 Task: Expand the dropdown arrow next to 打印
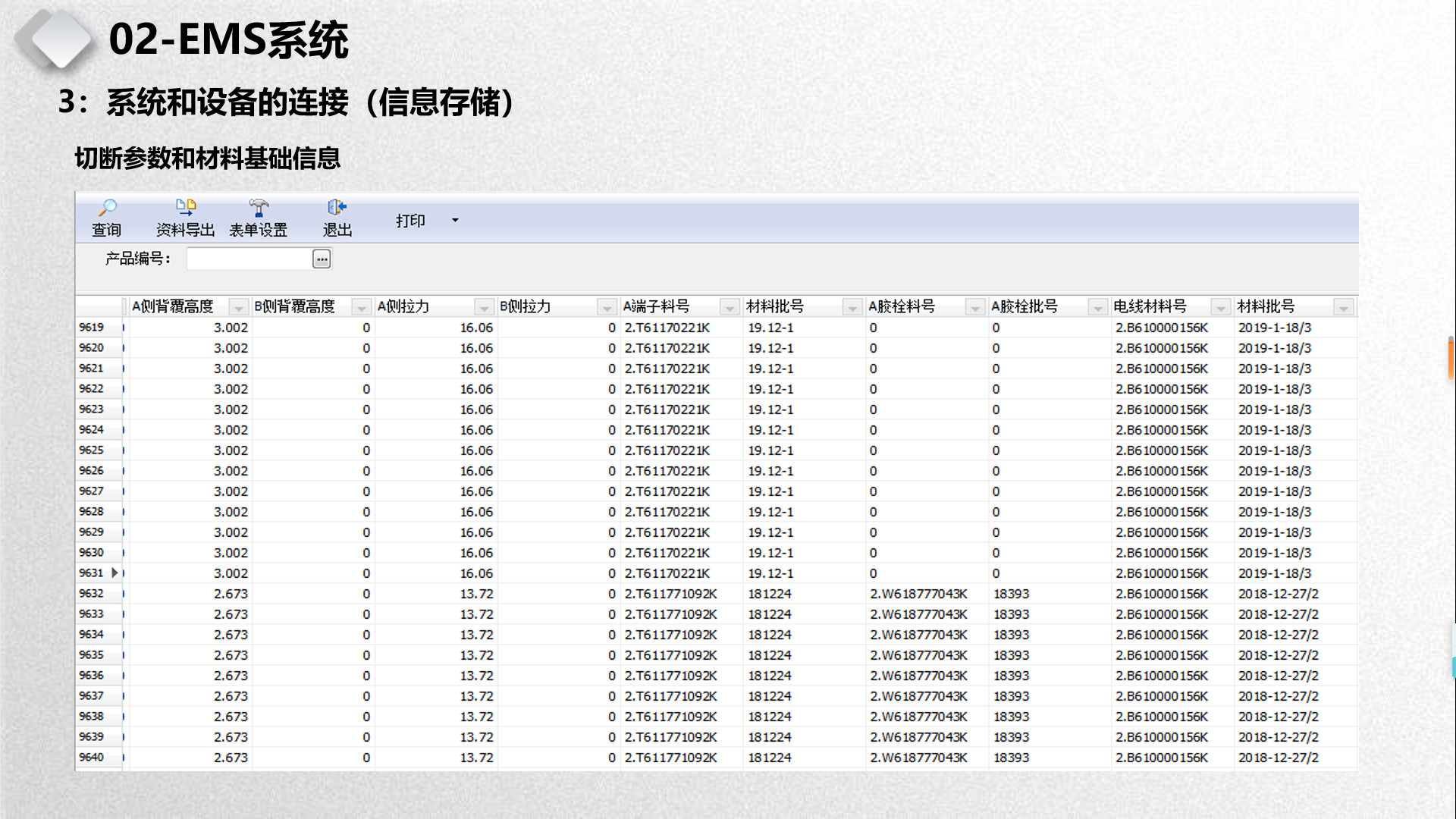click(x=455, y=221)
